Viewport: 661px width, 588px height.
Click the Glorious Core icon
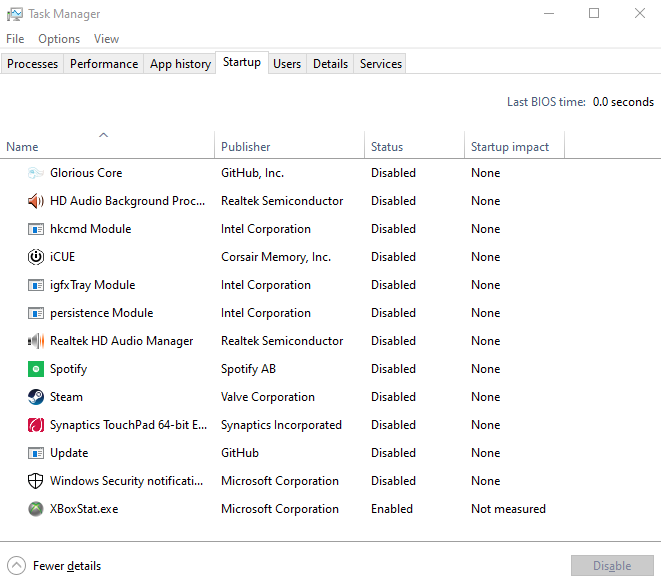coord(36,173)
